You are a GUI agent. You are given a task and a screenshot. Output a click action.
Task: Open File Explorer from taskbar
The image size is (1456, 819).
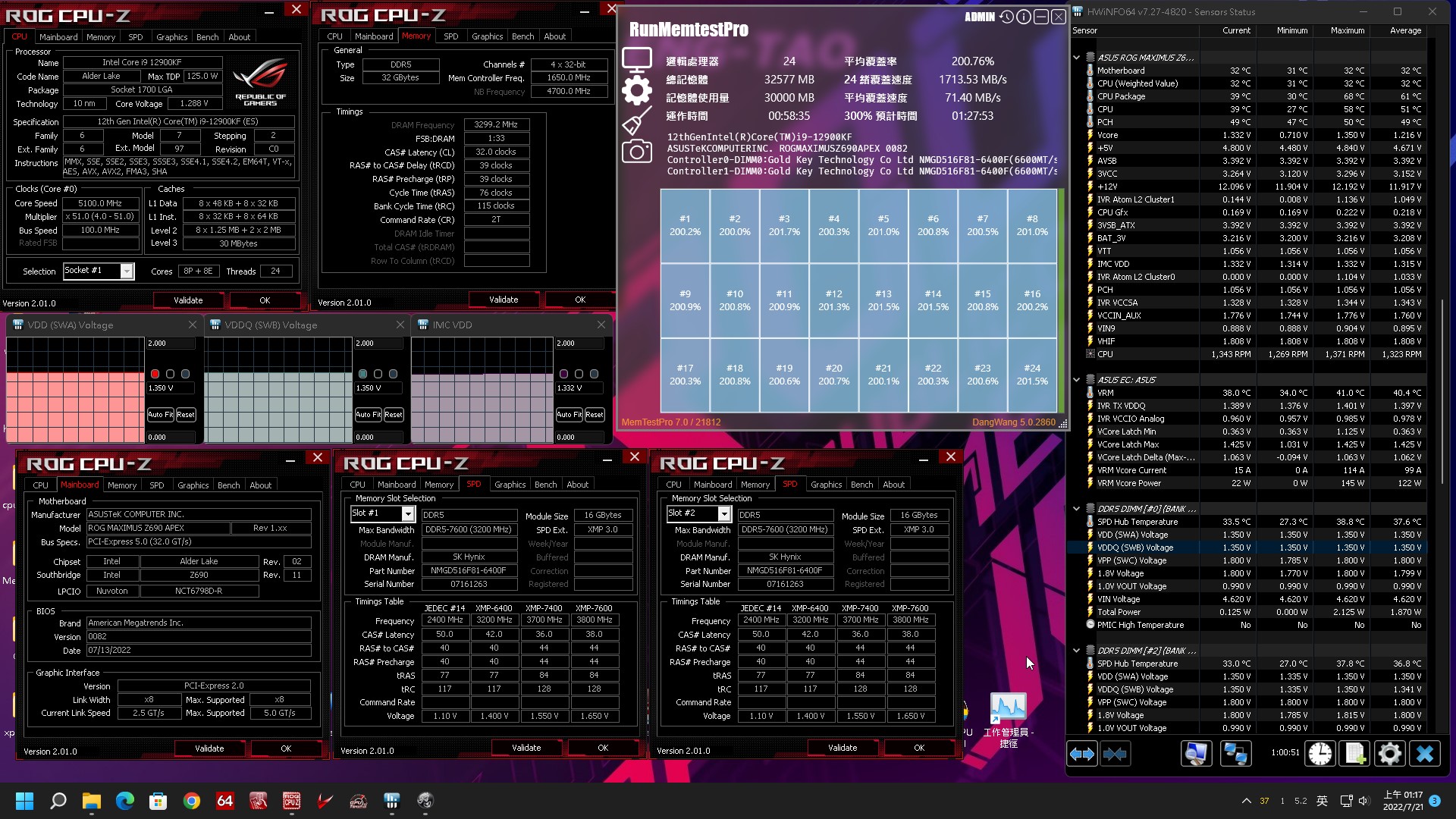(x=92, y=801)
